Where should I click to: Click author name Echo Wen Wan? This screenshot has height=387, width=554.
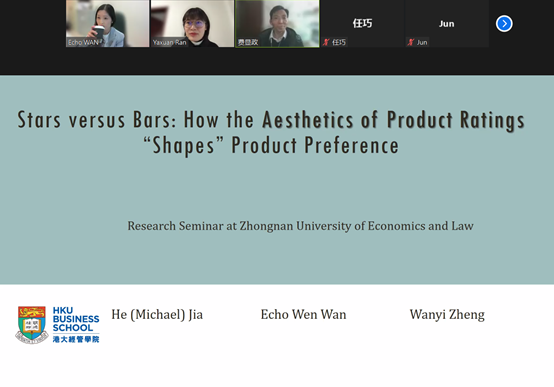[x=303, y=314]
